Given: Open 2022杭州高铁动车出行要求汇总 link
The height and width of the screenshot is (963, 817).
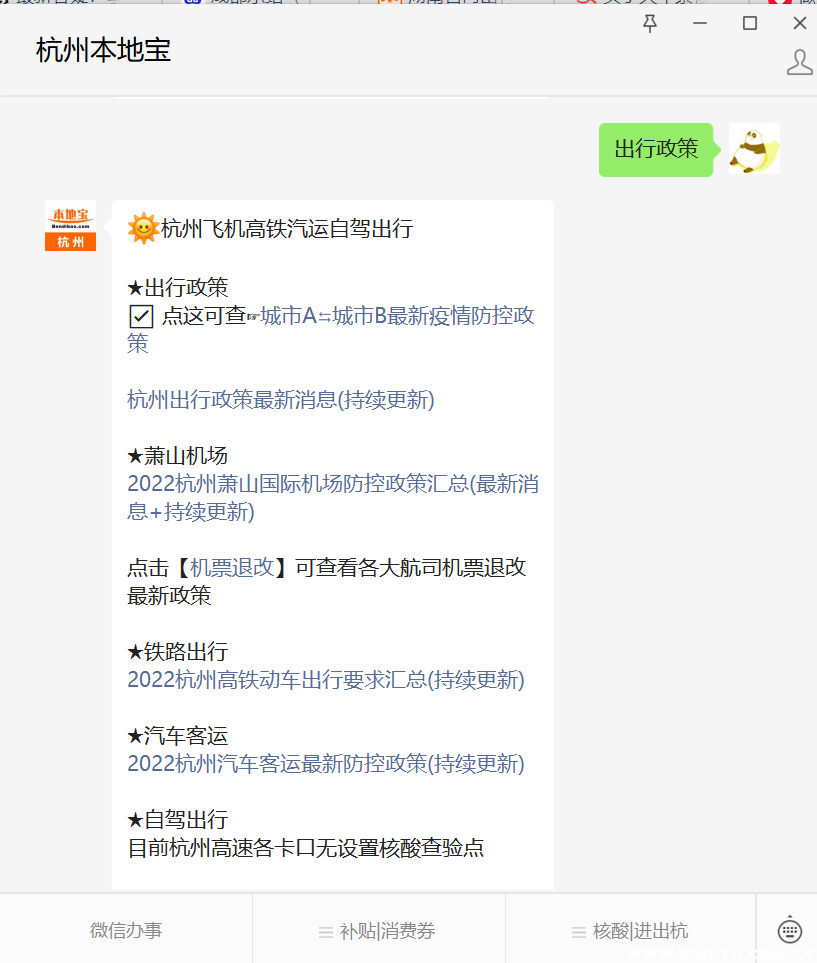Looking at the screenshot, I should tap(326, 680).
